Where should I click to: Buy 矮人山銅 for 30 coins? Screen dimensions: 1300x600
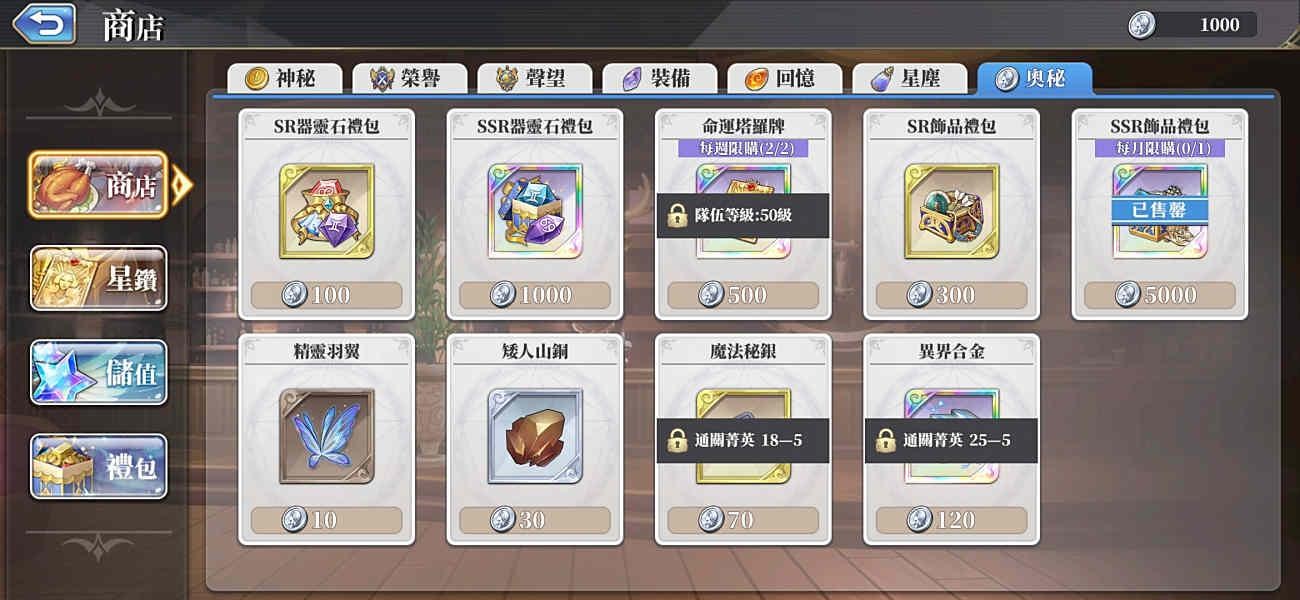(x=535, y=520)
